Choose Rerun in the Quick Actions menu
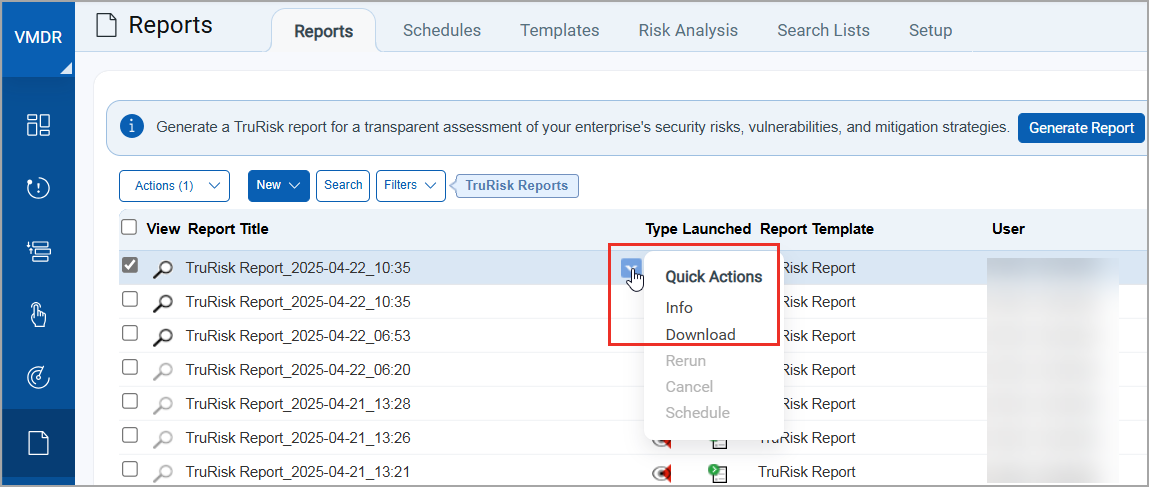1149x487 pixels. pyautogui.click(x=686, y=361)
